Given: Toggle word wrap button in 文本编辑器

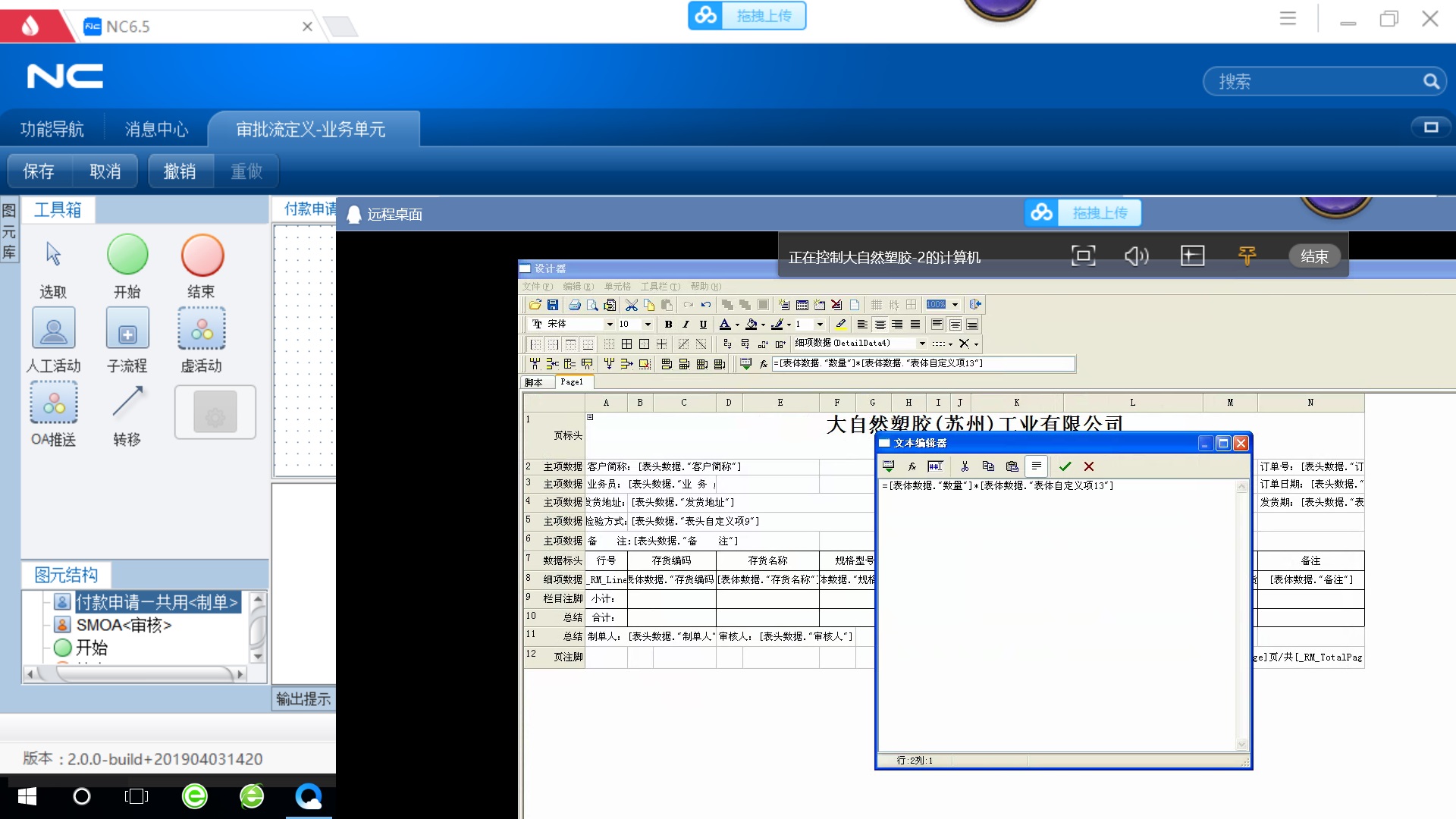Looking at the screenshot, I should click(x=1036, y=466).
